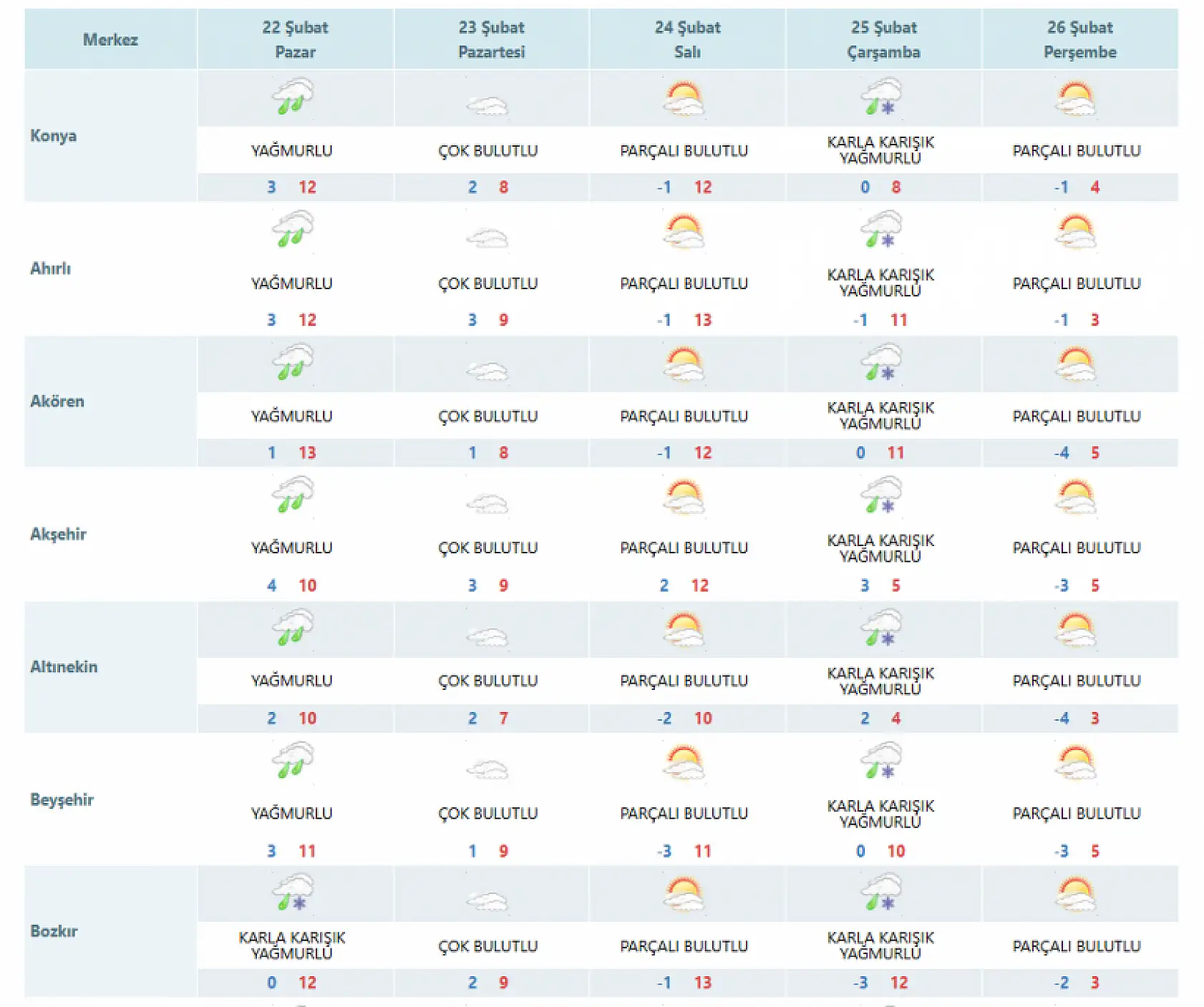Click Konya's sleet icon for 25 Şubat
This screenshot has width=1204, height=1007.
tap(881, 97)
